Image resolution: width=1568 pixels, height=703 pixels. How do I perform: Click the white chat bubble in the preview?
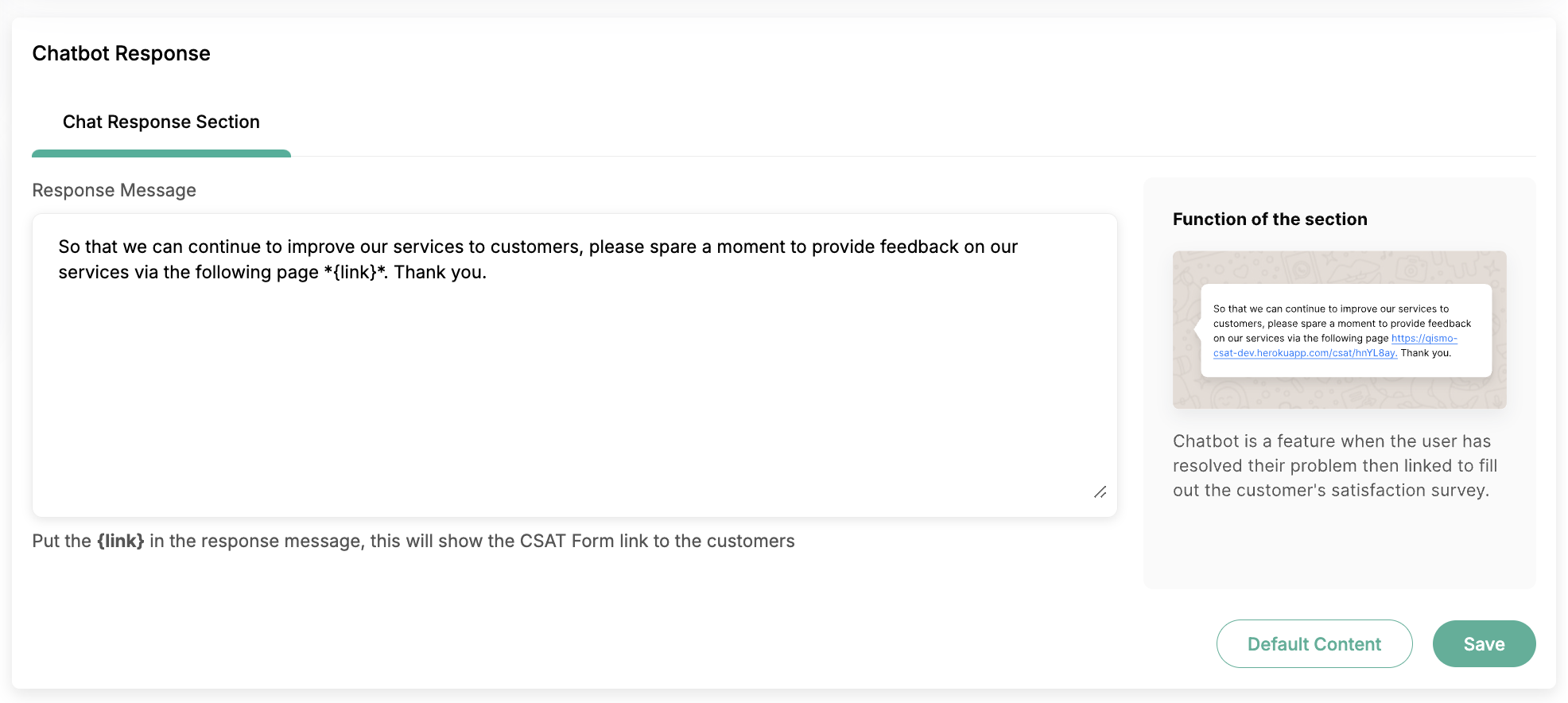pyautogui.click(x=1346, y=330)
